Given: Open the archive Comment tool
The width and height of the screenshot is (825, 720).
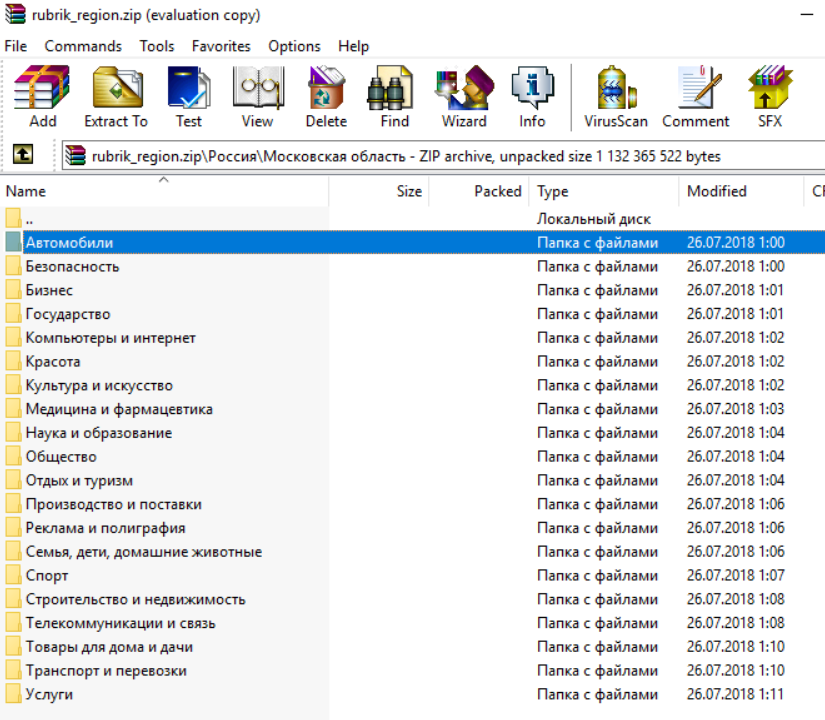Looking at the screenshot, I should click(x=695, y=97).
